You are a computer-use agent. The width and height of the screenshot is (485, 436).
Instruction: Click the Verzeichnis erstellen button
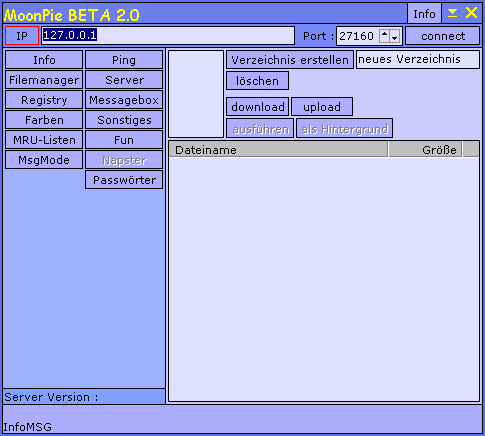pos(290,60)
